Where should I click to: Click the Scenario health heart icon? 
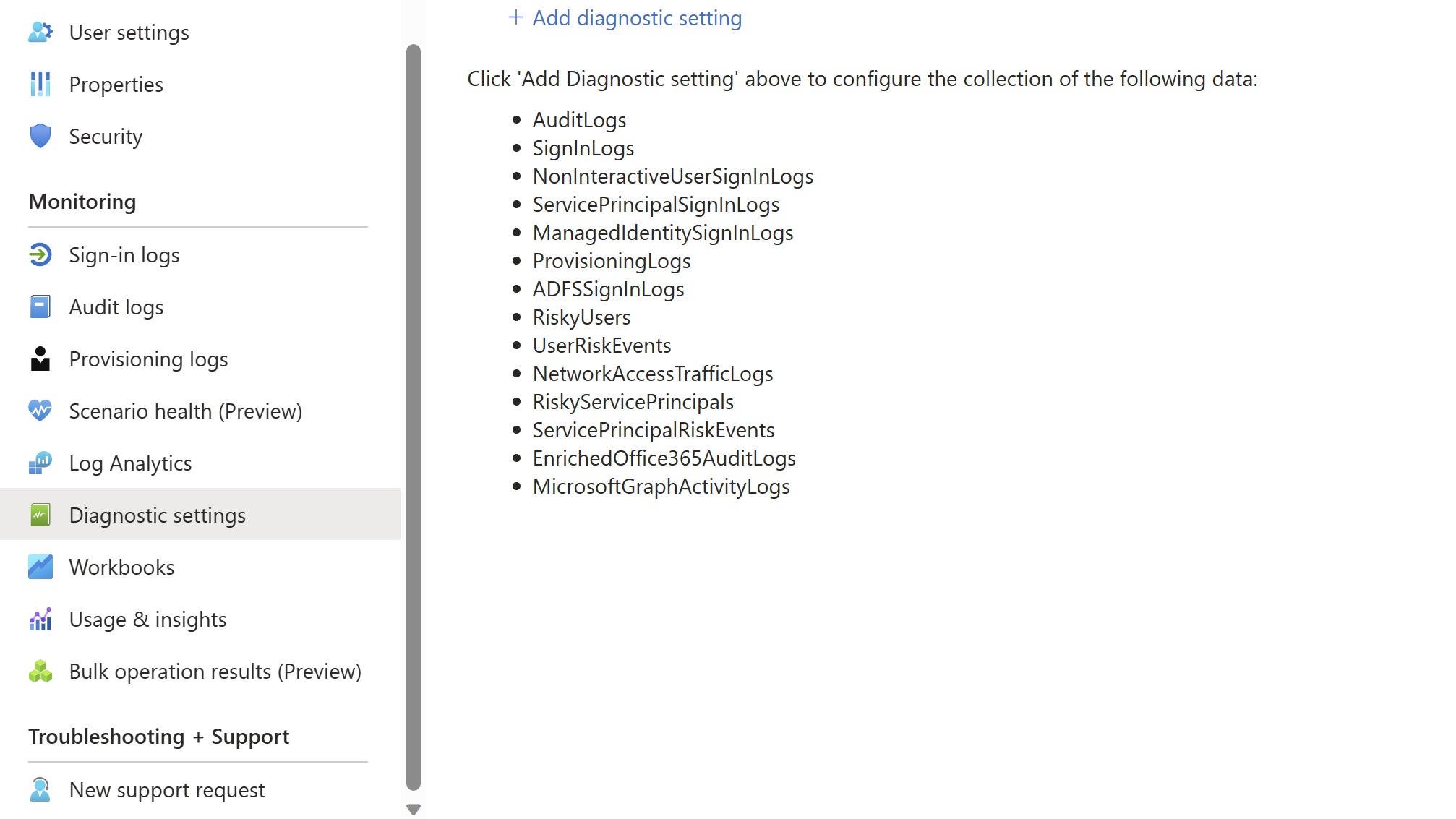click(40, 411)
